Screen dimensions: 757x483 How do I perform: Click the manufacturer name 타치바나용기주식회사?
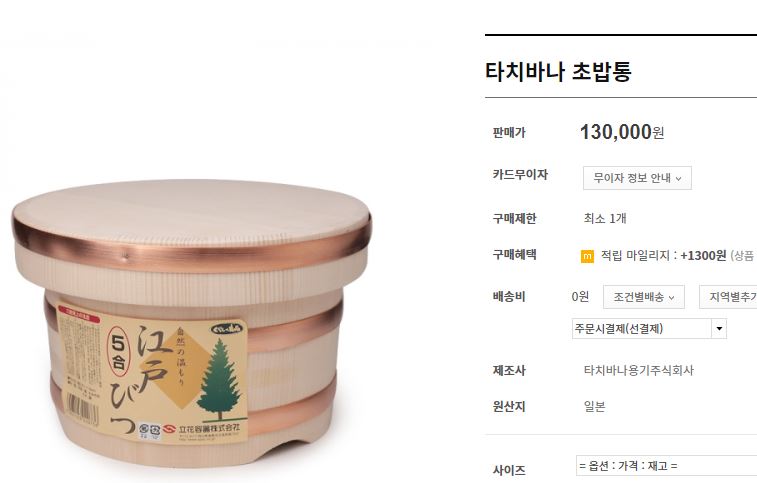638,370
